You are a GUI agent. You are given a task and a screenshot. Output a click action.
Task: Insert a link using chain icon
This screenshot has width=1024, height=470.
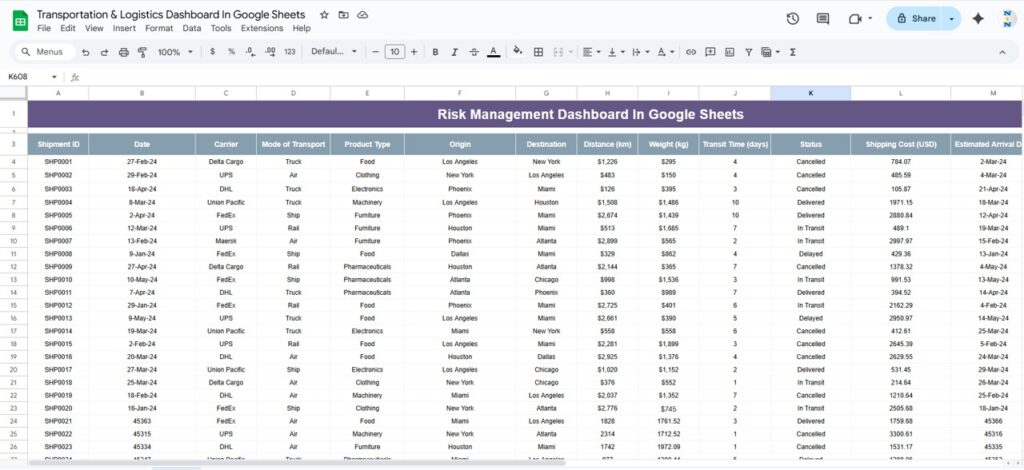tap(690, 52)
